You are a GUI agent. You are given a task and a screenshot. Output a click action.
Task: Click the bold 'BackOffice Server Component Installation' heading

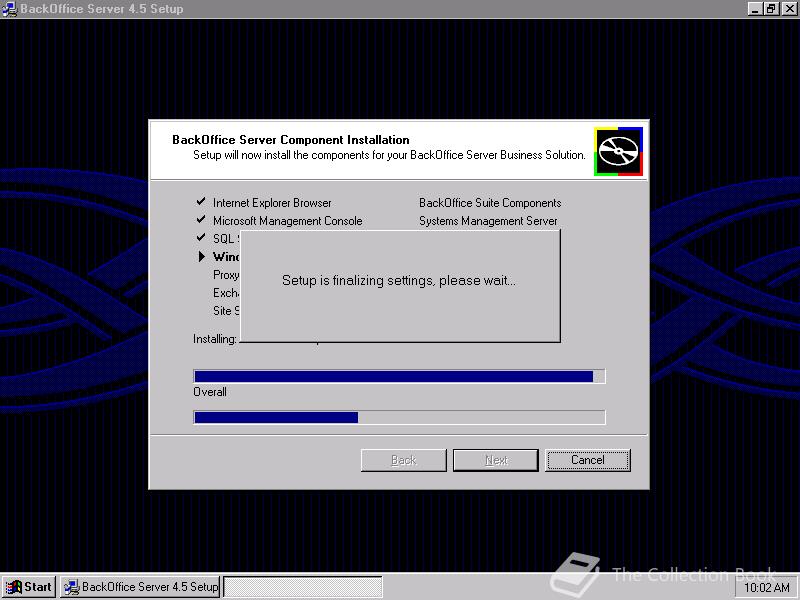point(290,140)
